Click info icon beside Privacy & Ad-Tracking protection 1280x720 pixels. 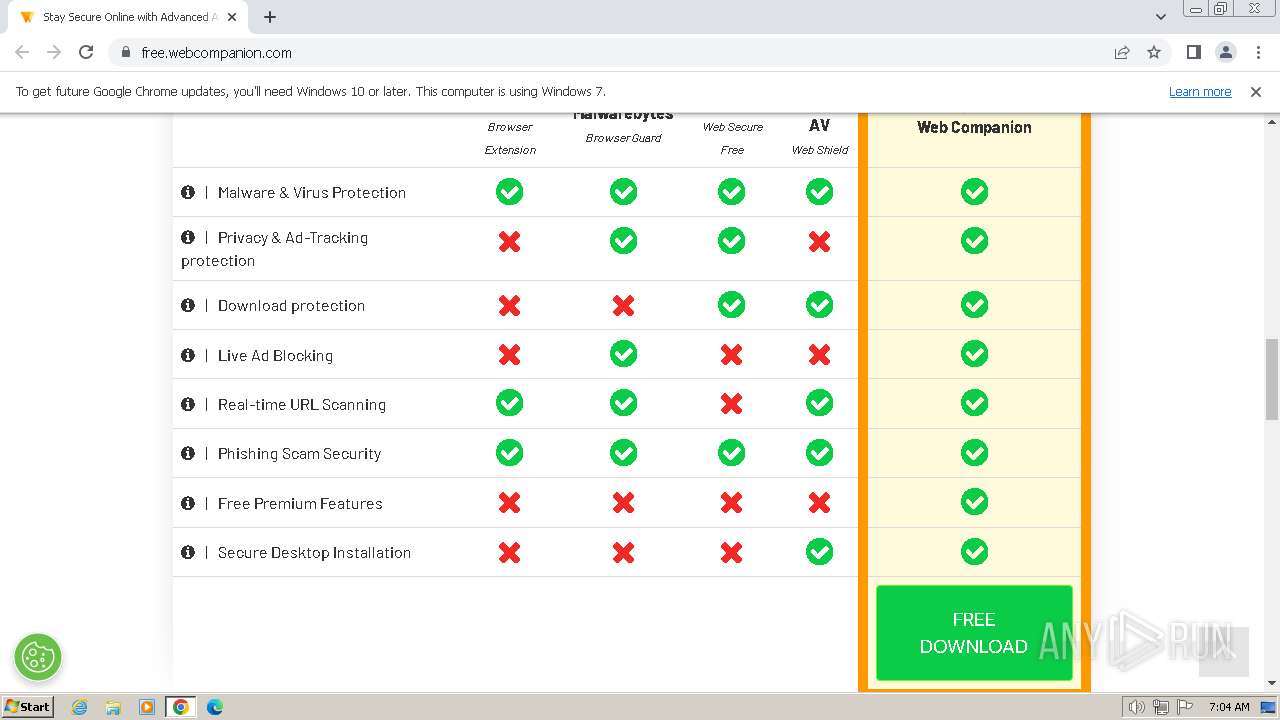188,237
